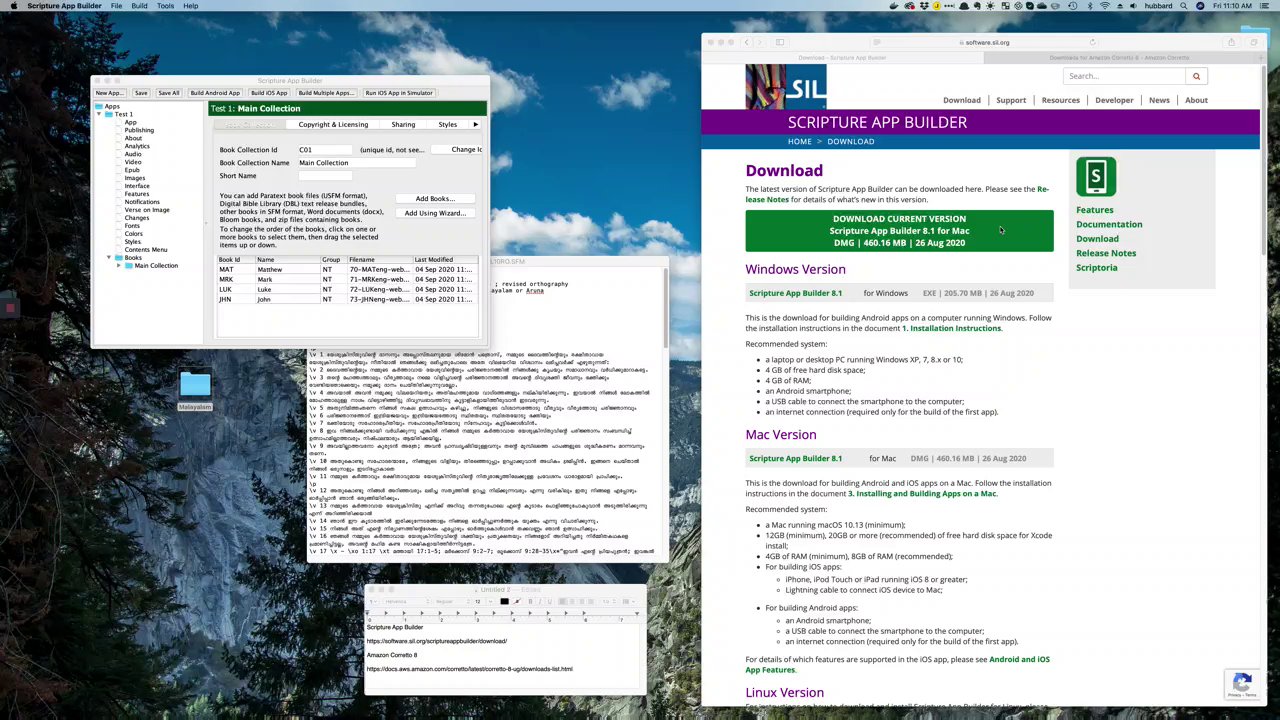Click Build Multiple Apps button
The image size is (1280, 720).
(x=325, y=93)
